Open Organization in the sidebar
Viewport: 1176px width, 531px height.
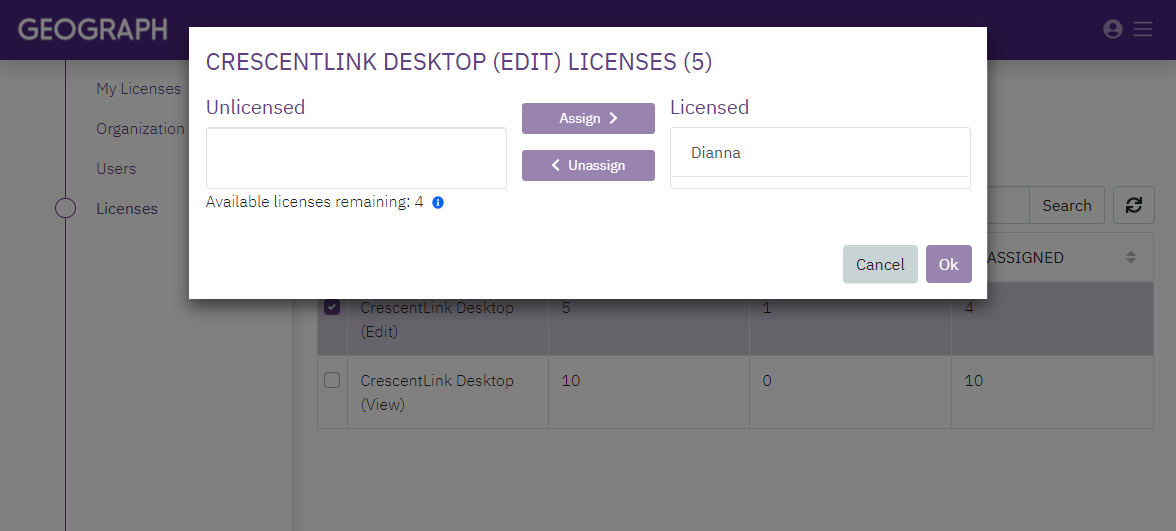pyautogui.click(x=140, y=129)
